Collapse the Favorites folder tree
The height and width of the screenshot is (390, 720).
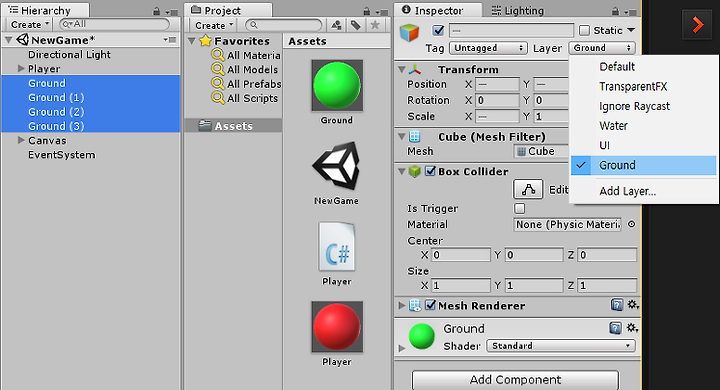pyautogui.click(x=192, y=41)
